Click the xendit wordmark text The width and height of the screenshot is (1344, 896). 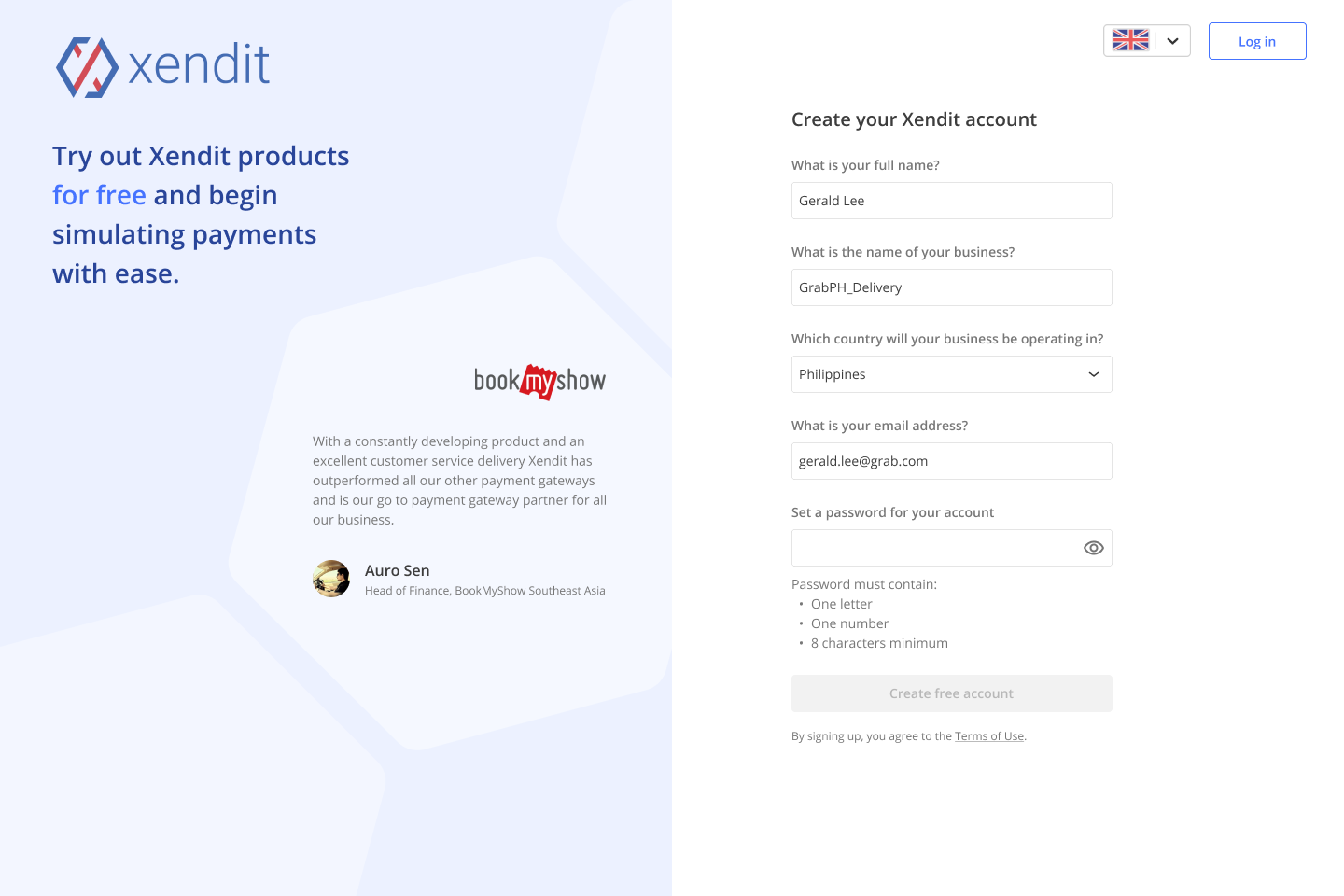coord(199,65)
